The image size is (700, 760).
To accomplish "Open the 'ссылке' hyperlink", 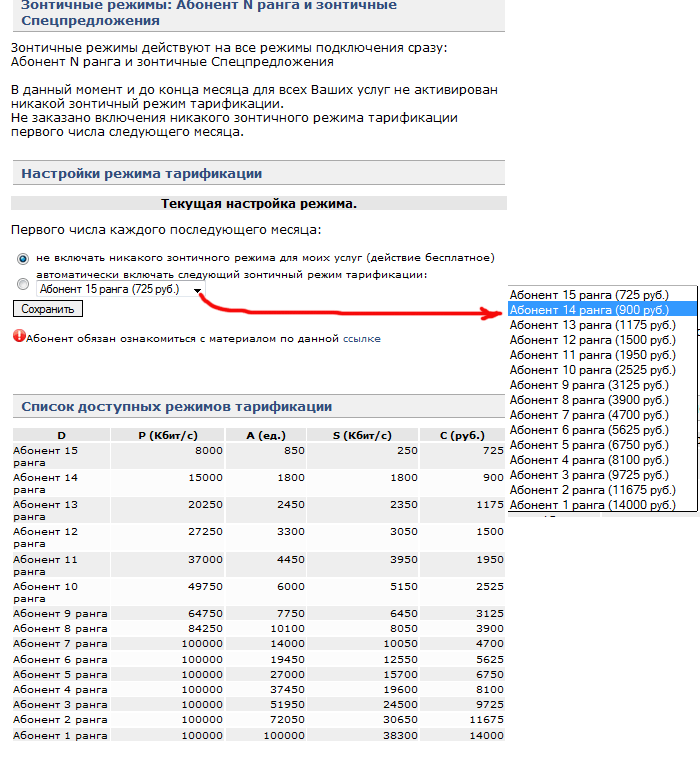I will 362,339.
